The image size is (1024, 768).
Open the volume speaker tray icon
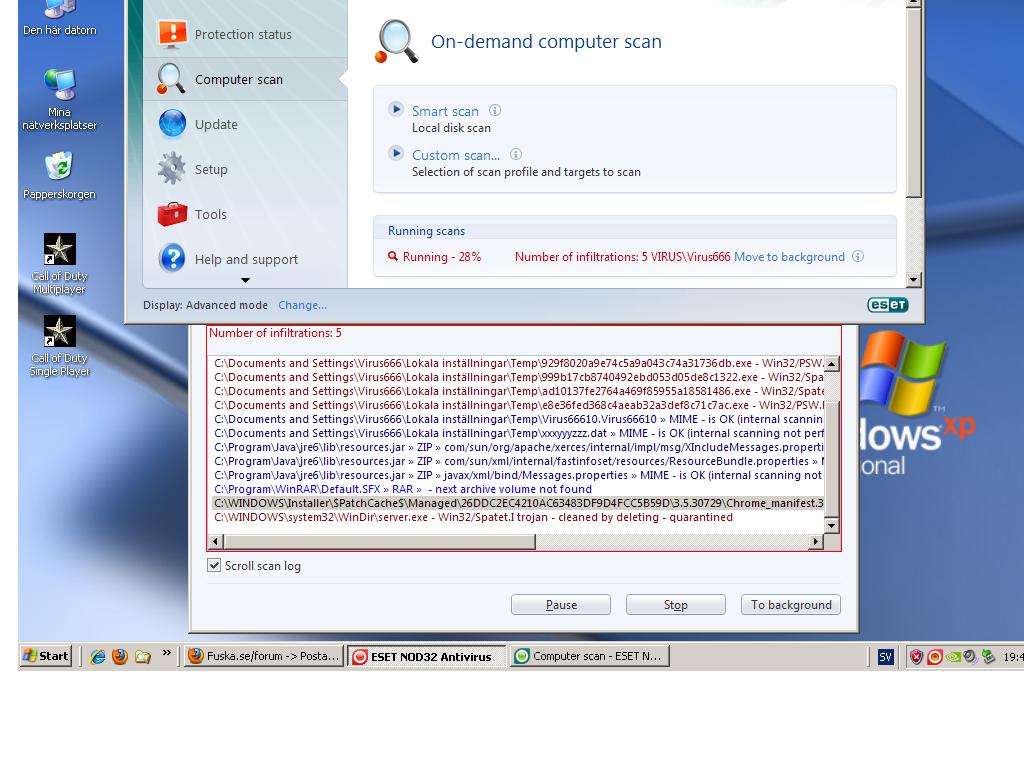click(970, 657)
